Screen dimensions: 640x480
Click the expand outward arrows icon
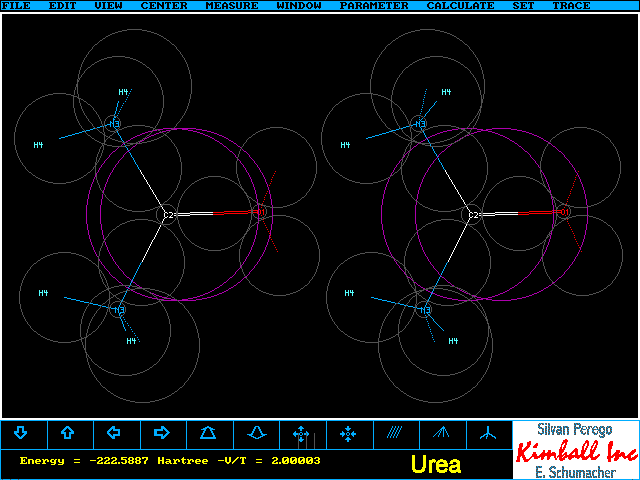click(301, 434)
